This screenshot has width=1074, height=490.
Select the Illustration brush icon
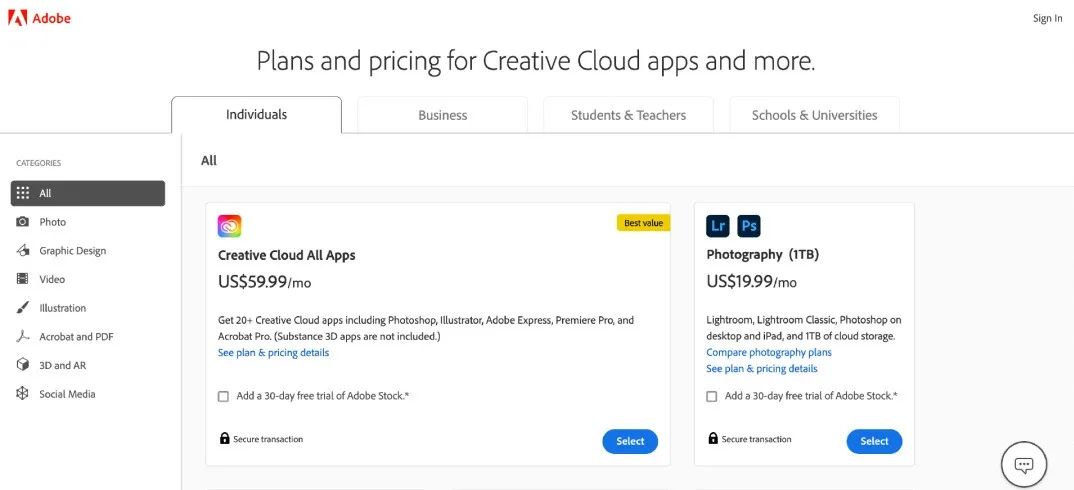(x=22, y=308)
